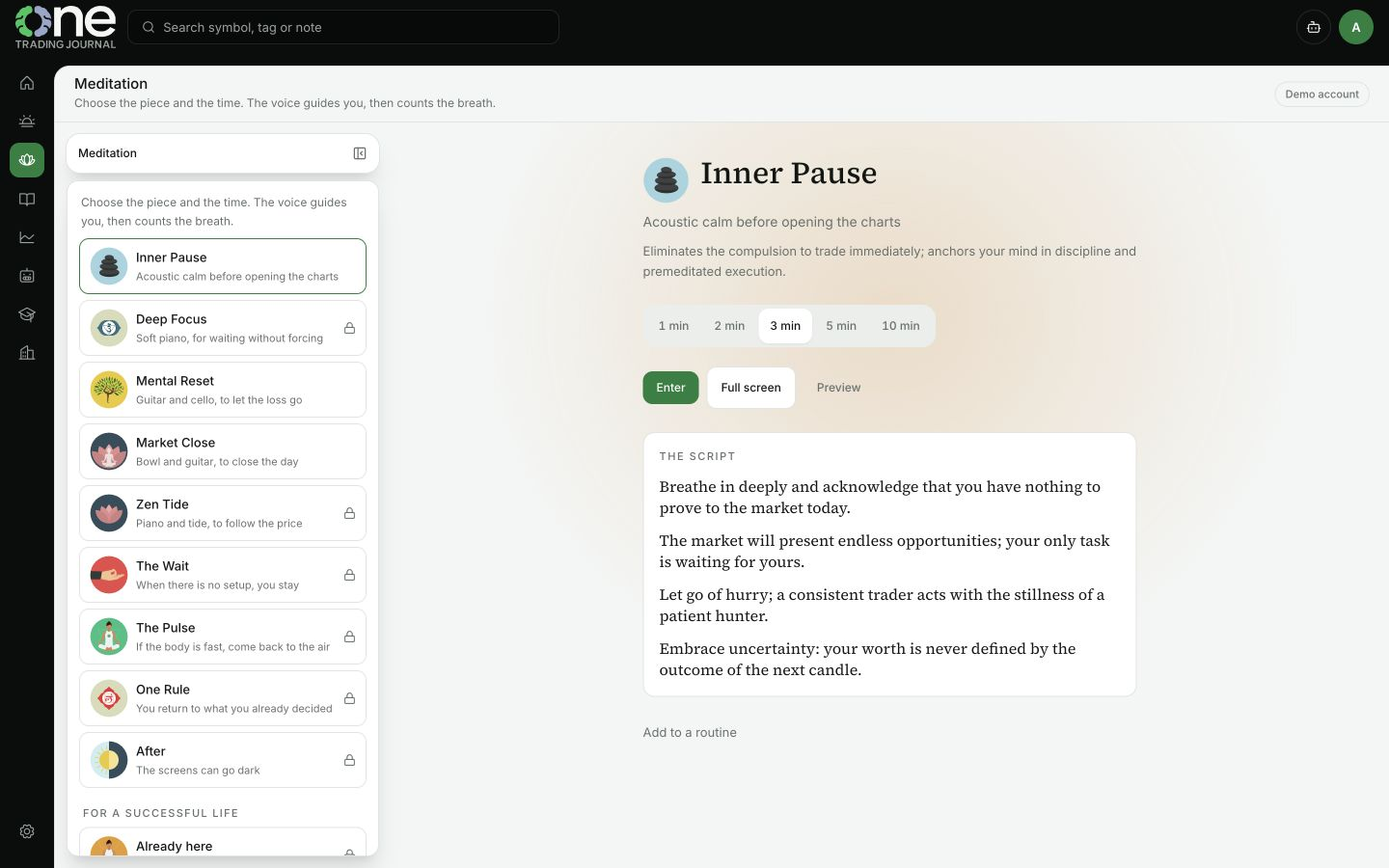This screenshot has width=1389, height=868.
Task: Open the Home icon in sidebar
Action: tap(27, 83)
